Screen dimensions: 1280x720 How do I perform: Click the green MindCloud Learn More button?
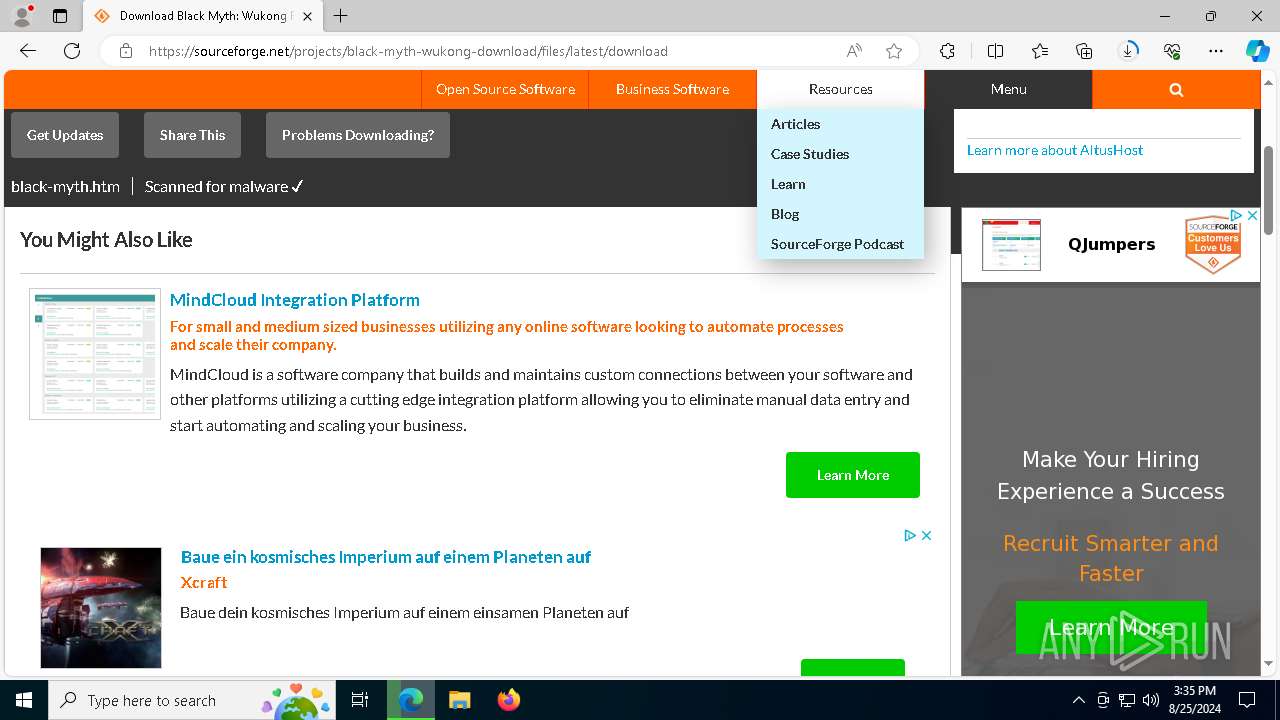853,475
